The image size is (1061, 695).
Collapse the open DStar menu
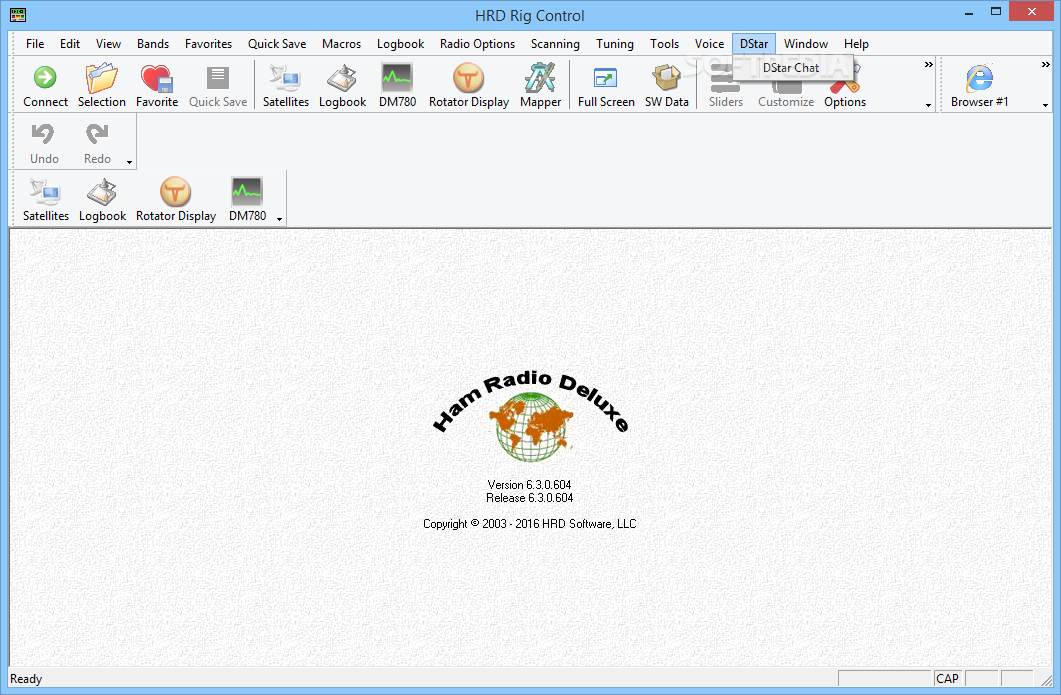click(x=754, y=44)
